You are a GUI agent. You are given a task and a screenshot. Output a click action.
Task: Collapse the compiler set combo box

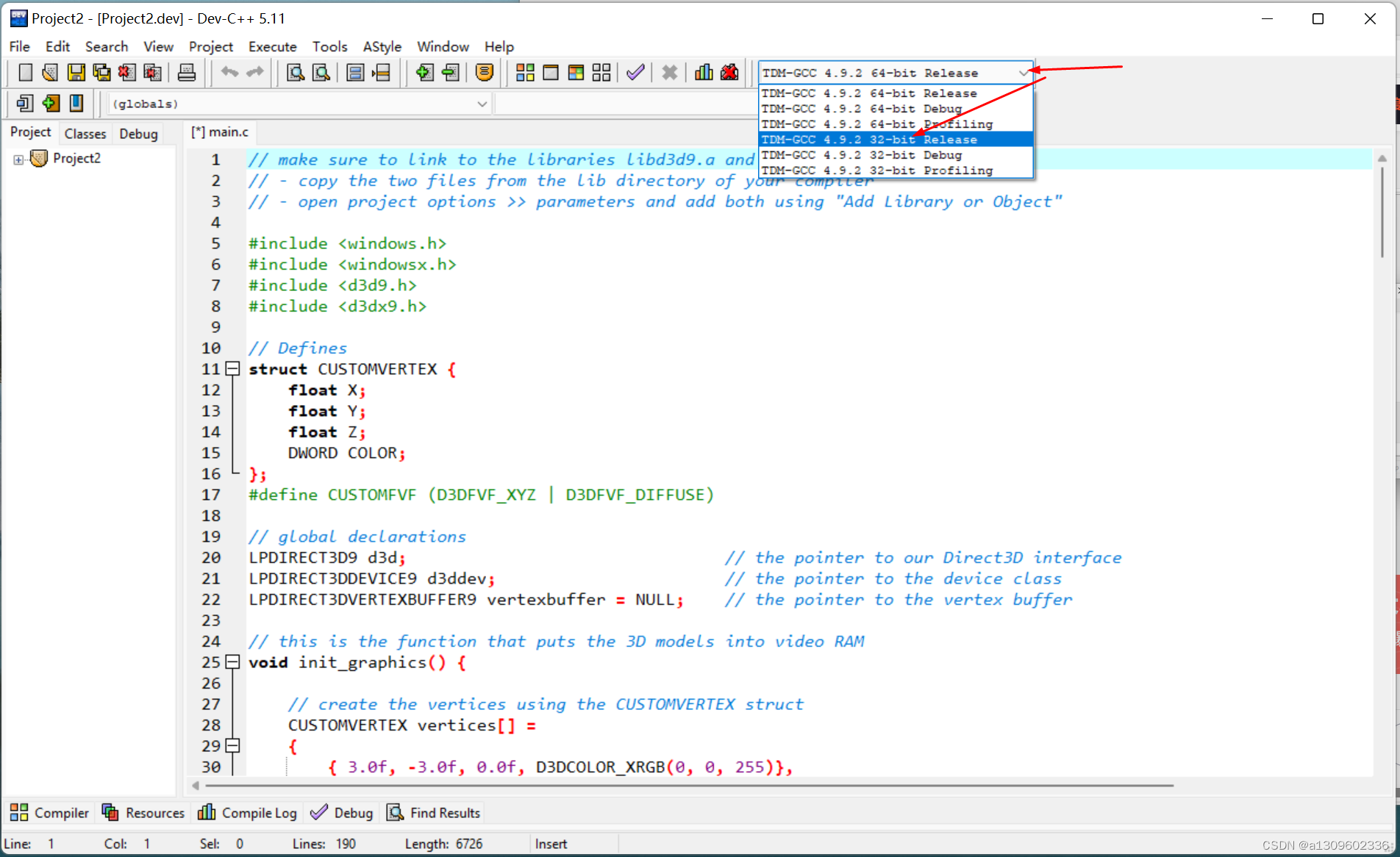(1024, 73)
